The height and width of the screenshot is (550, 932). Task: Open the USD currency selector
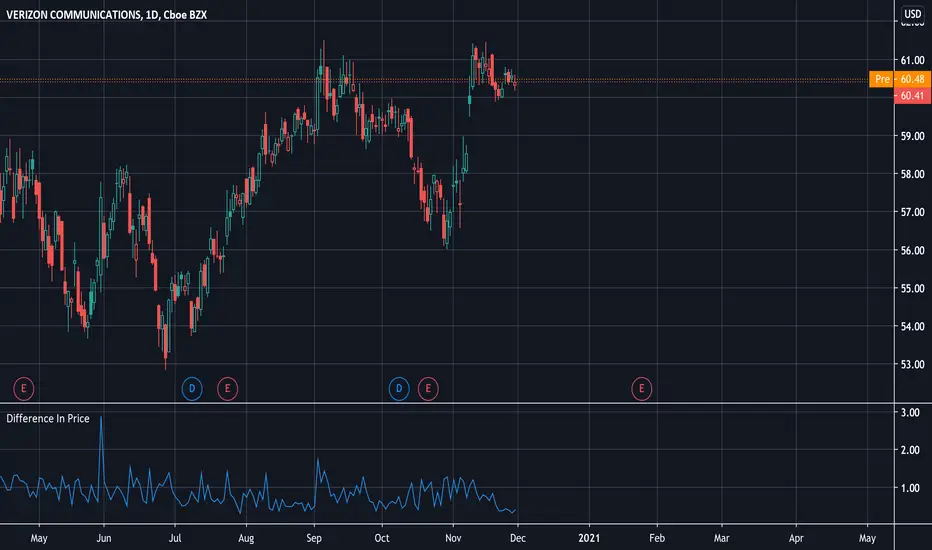[912, 14]
